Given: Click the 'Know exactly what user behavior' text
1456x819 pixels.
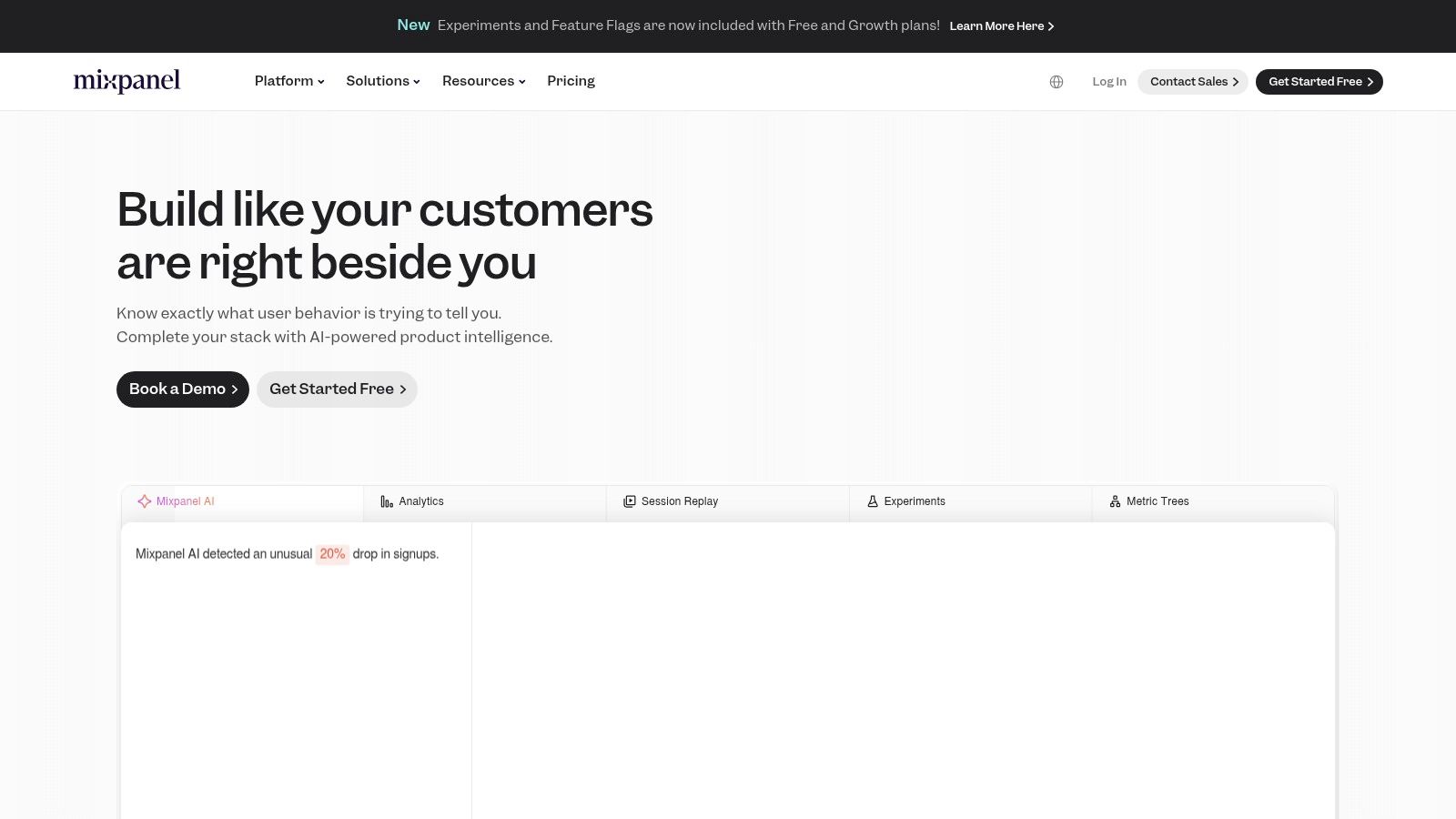Looking at the screenshot, I should (x=309, y=313).
